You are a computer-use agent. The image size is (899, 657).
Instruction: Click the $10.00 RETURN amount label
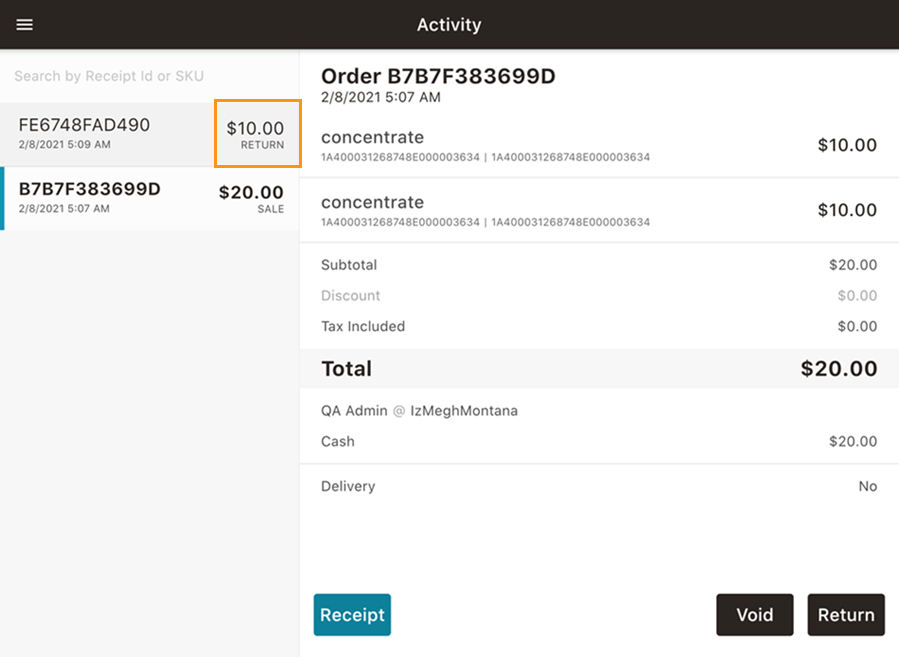(x=255, y=135)
